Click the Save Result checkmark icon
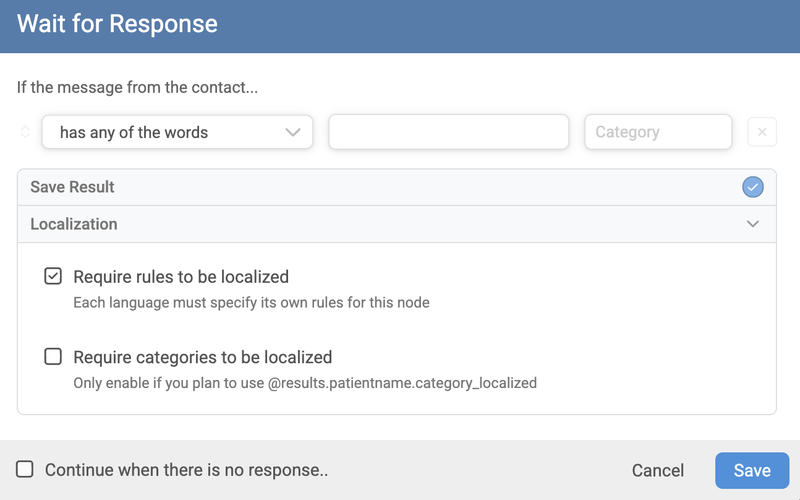Viewport: 800px width, 500px height. tap(753, 187)
